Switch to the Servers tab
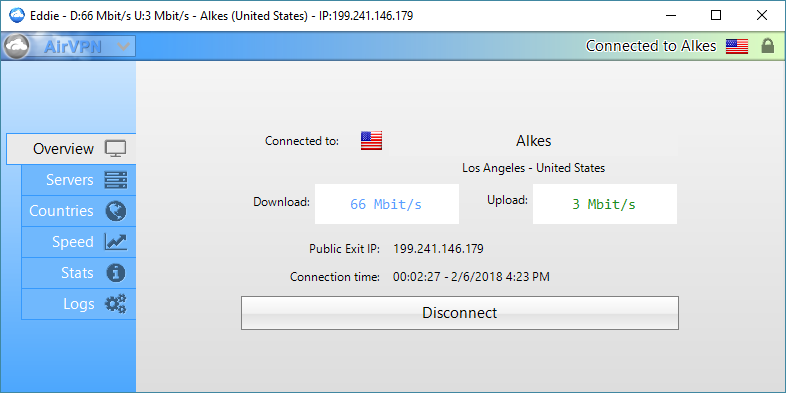The width and height of the screenshot is (786, 393). click(79, 180)
